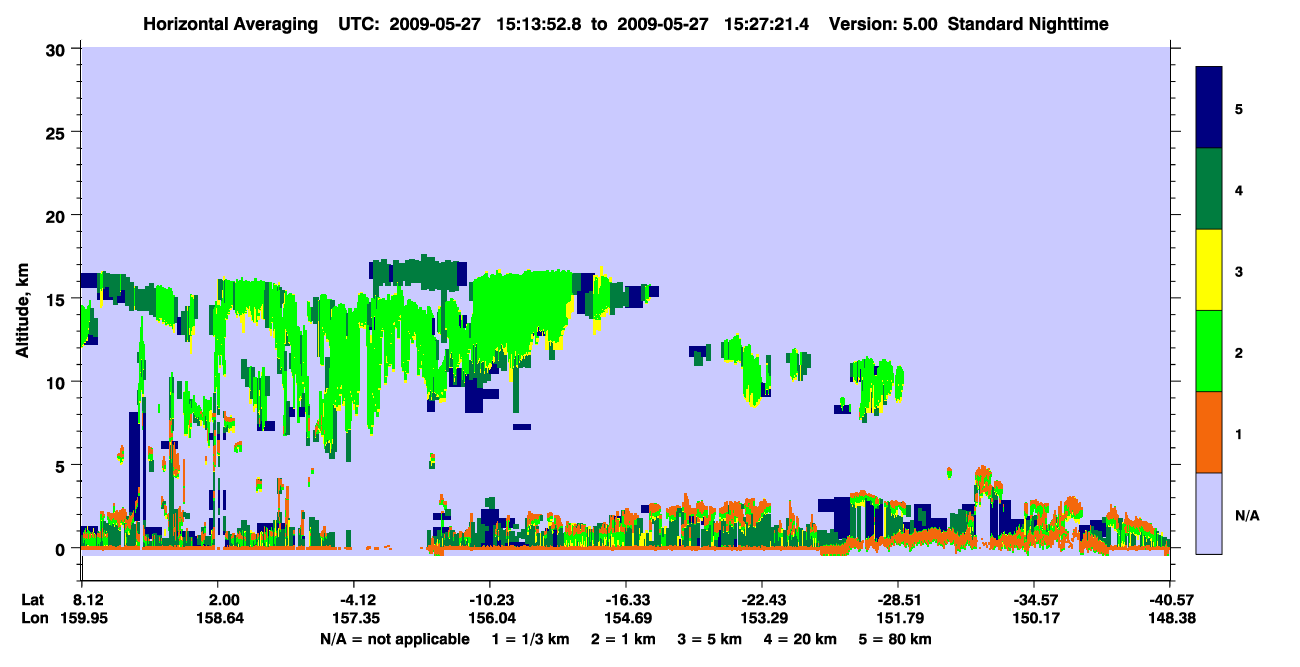
Task: Click latitude value -40.57
Action: point(1170,600)
